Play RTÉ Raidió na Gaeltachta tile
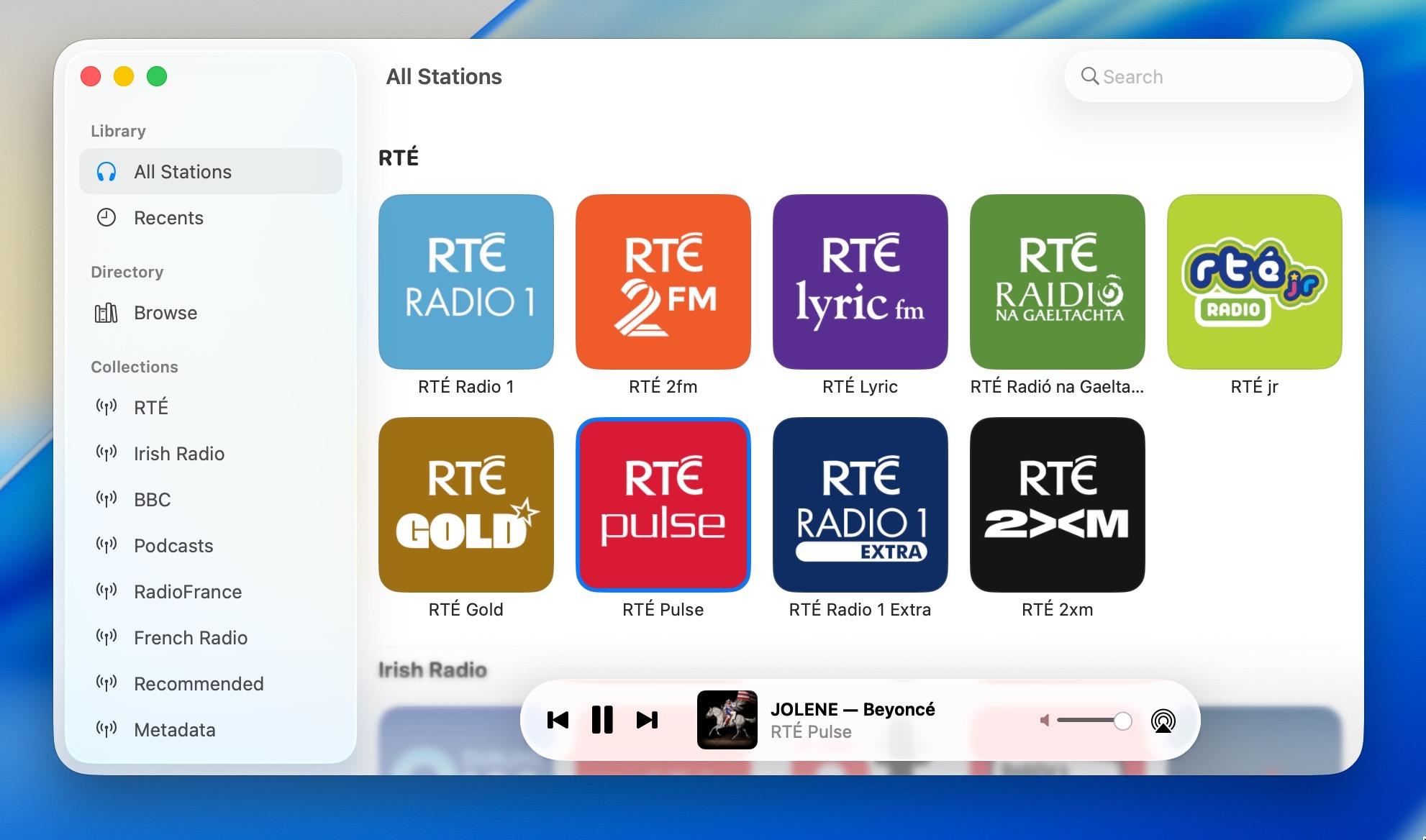This screenshot has width=1426, height=840. point(1058,282)
